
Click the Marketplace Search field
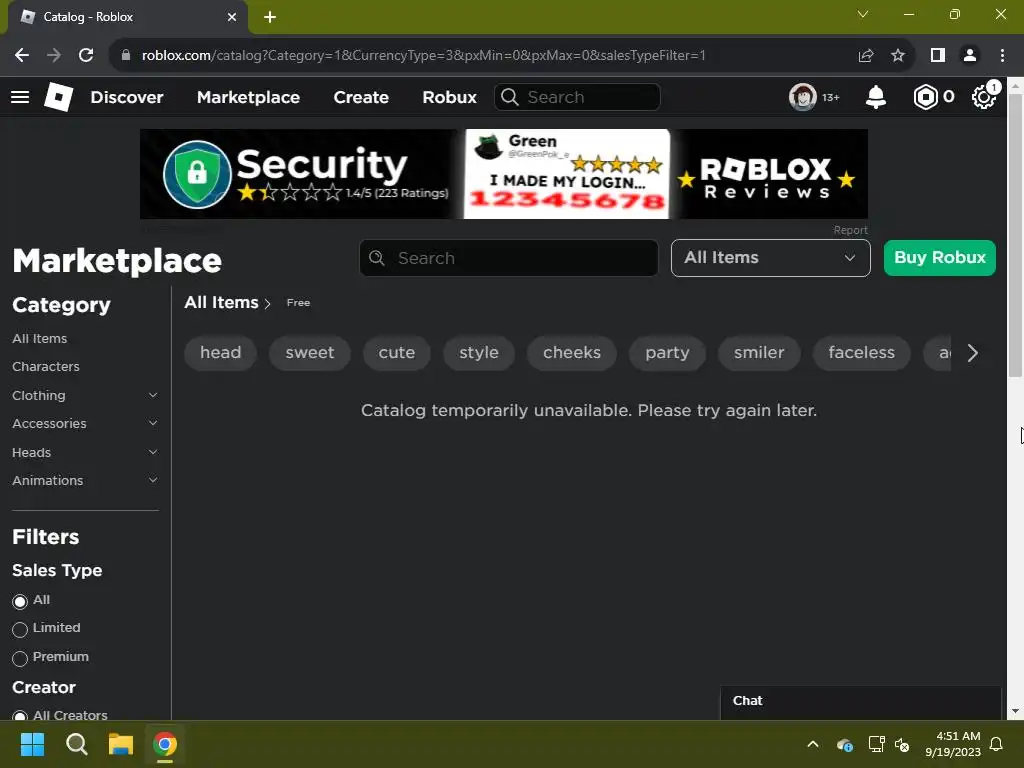(x=509, y=258)
